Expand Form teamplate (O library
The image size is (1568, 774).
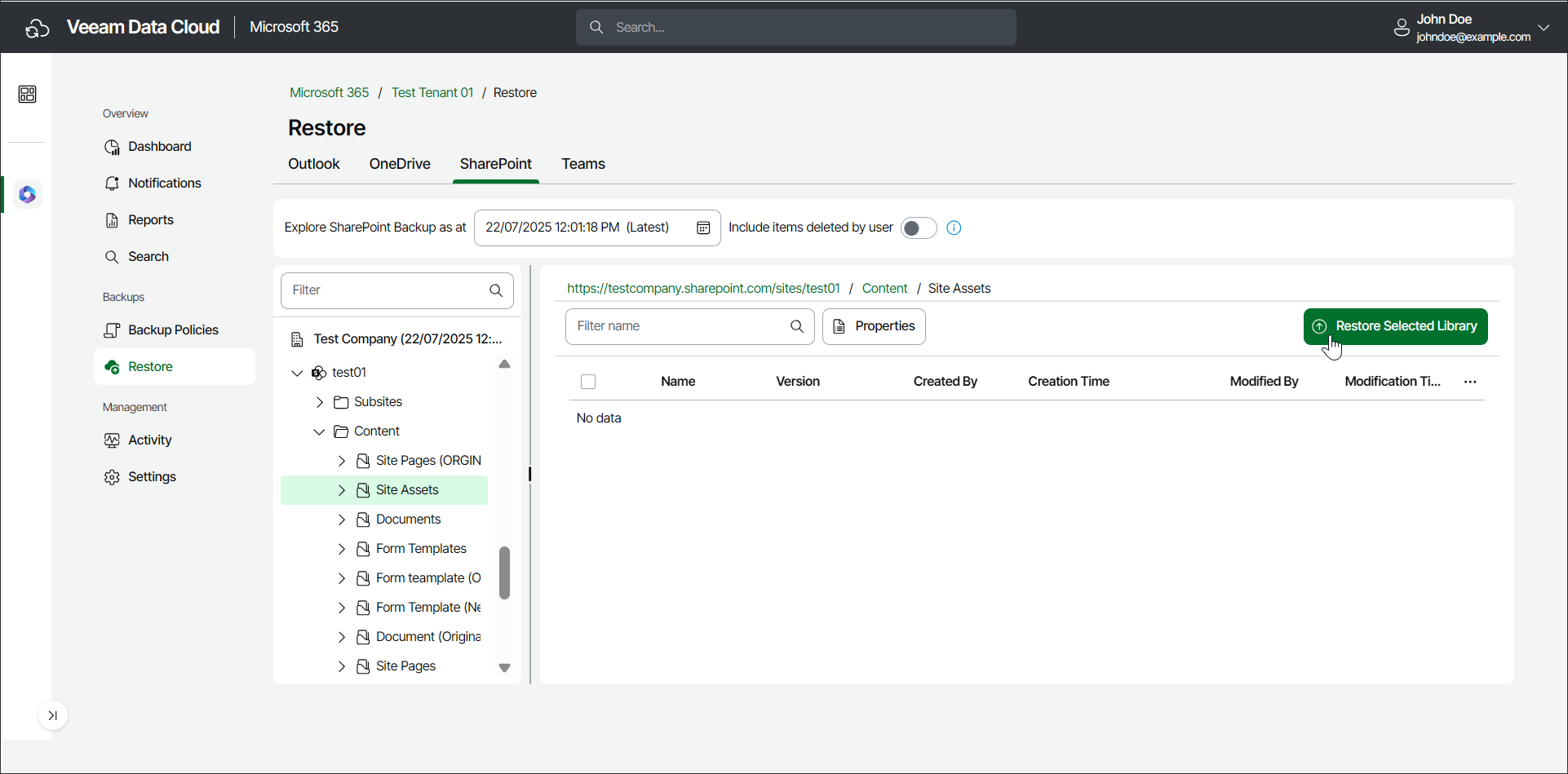[x=342, y=578]
